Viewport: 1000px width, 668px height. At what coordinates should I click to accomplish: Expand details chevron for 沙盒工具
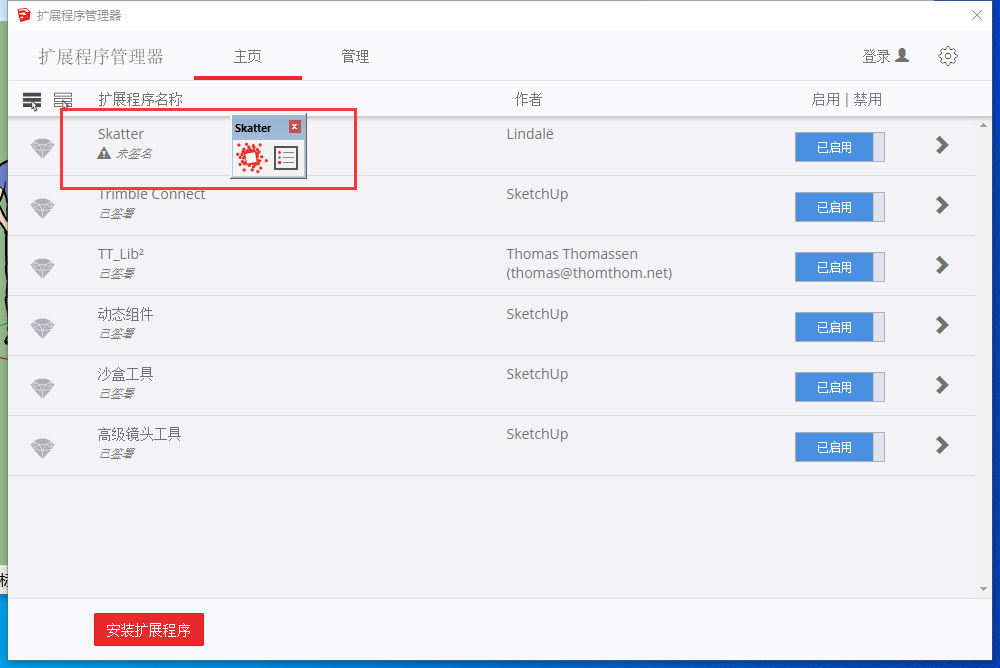tap(942, 385)
